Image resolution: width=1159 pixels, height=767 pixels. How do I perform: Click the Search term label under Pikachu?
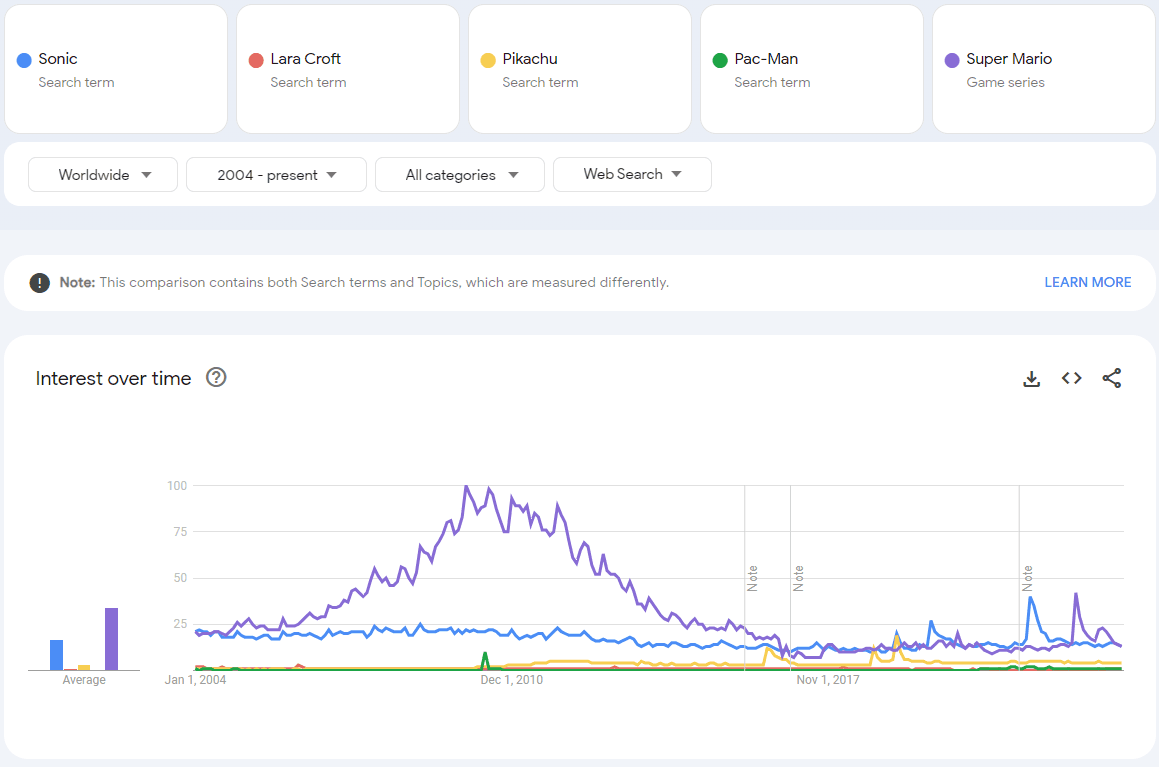coord(540,83)
